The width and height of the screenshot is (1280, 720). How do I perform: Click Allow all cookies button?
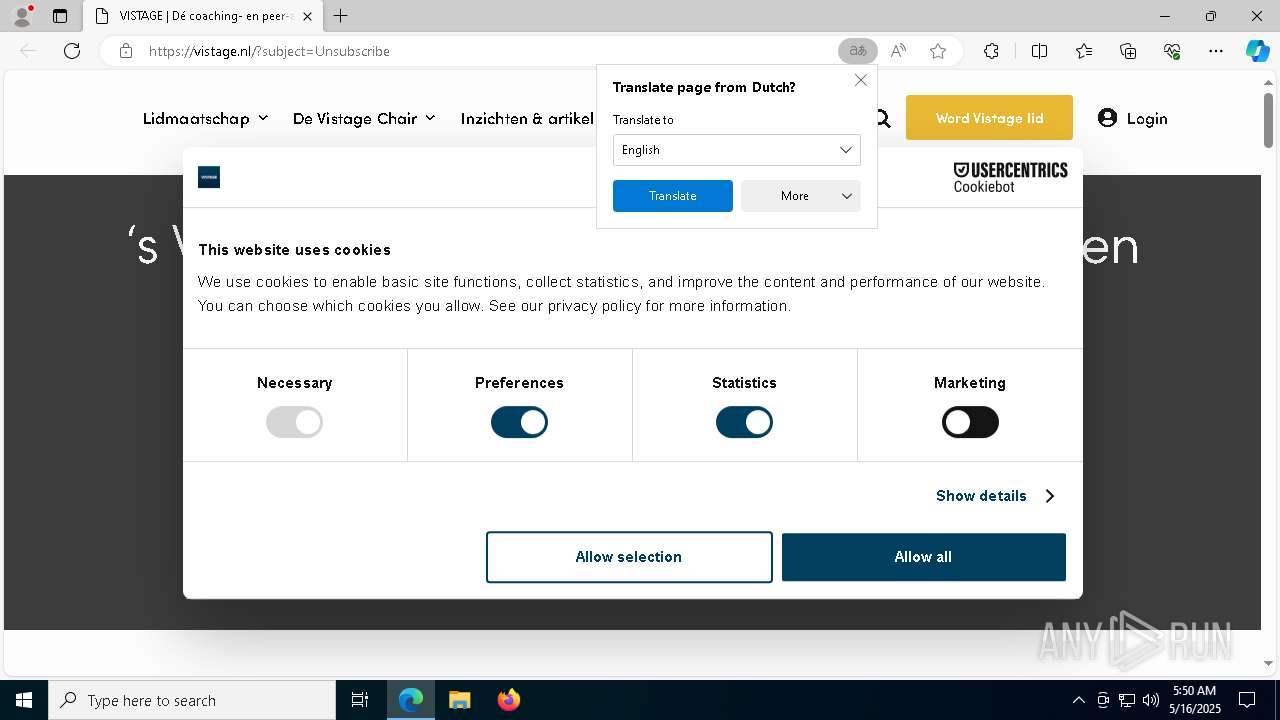pos(924,557)
